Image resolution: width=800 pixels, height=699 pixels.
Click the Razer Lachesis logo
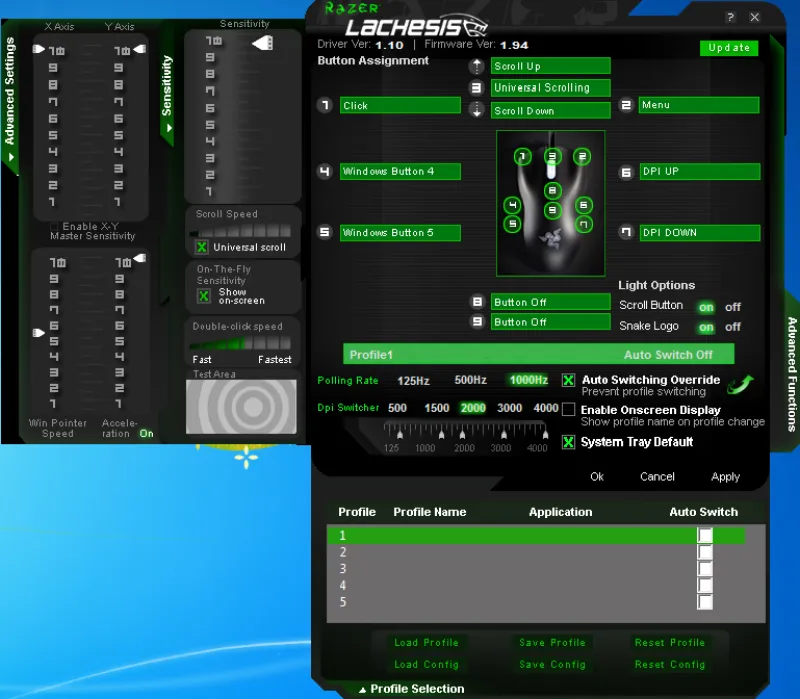point(415,24)
